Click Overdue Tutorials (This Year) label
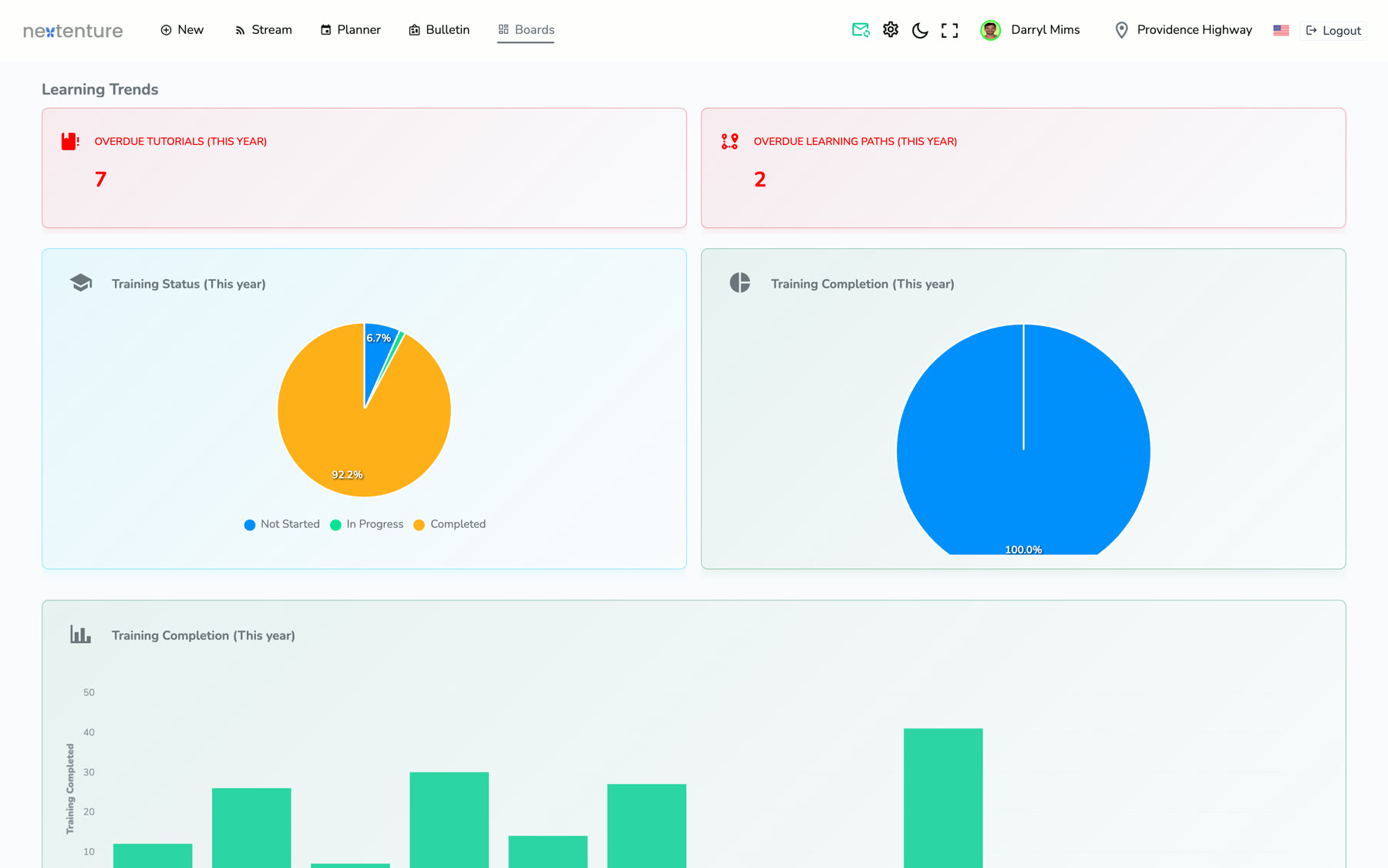 click(x=180, y=141)
